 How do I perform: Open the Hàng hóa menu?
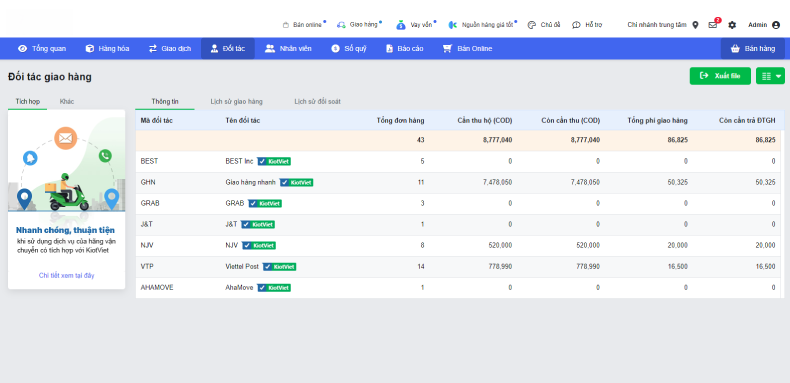[107, 49]
